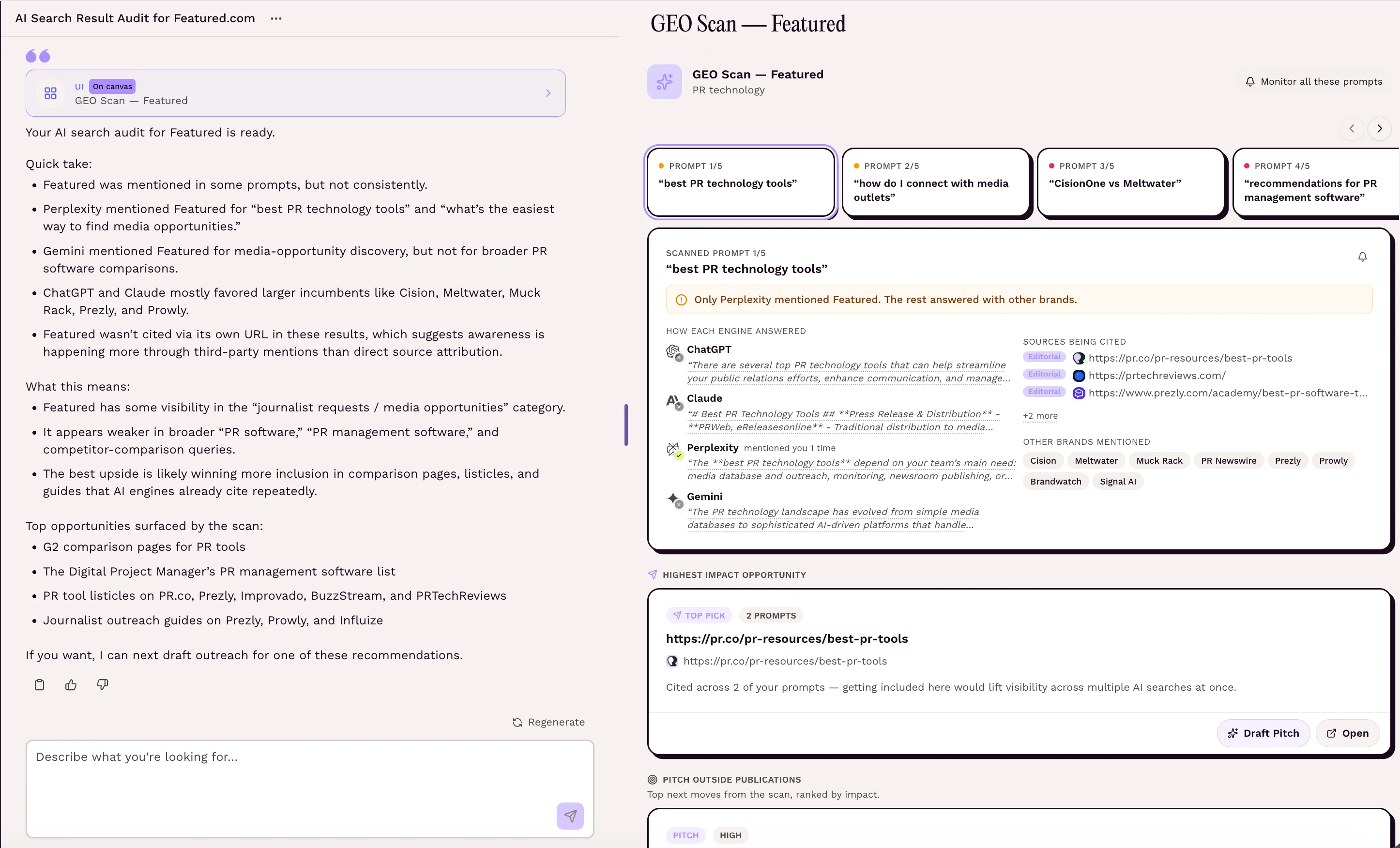Select Prompt 3/5 CisionOne vs Meltwater tab

point(1131,182)
